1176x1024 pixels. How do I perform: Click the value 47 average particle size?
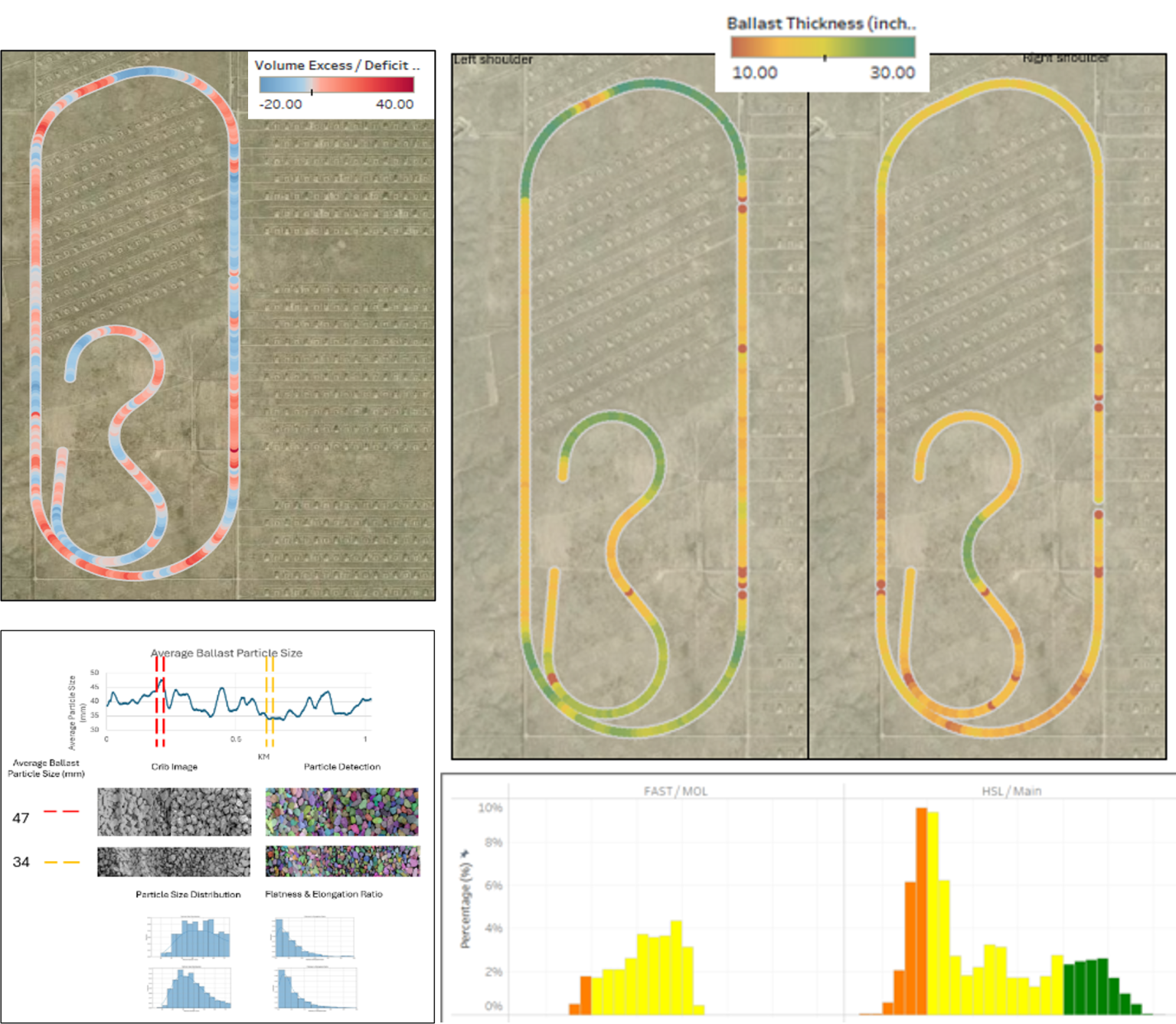click(21, 818)
